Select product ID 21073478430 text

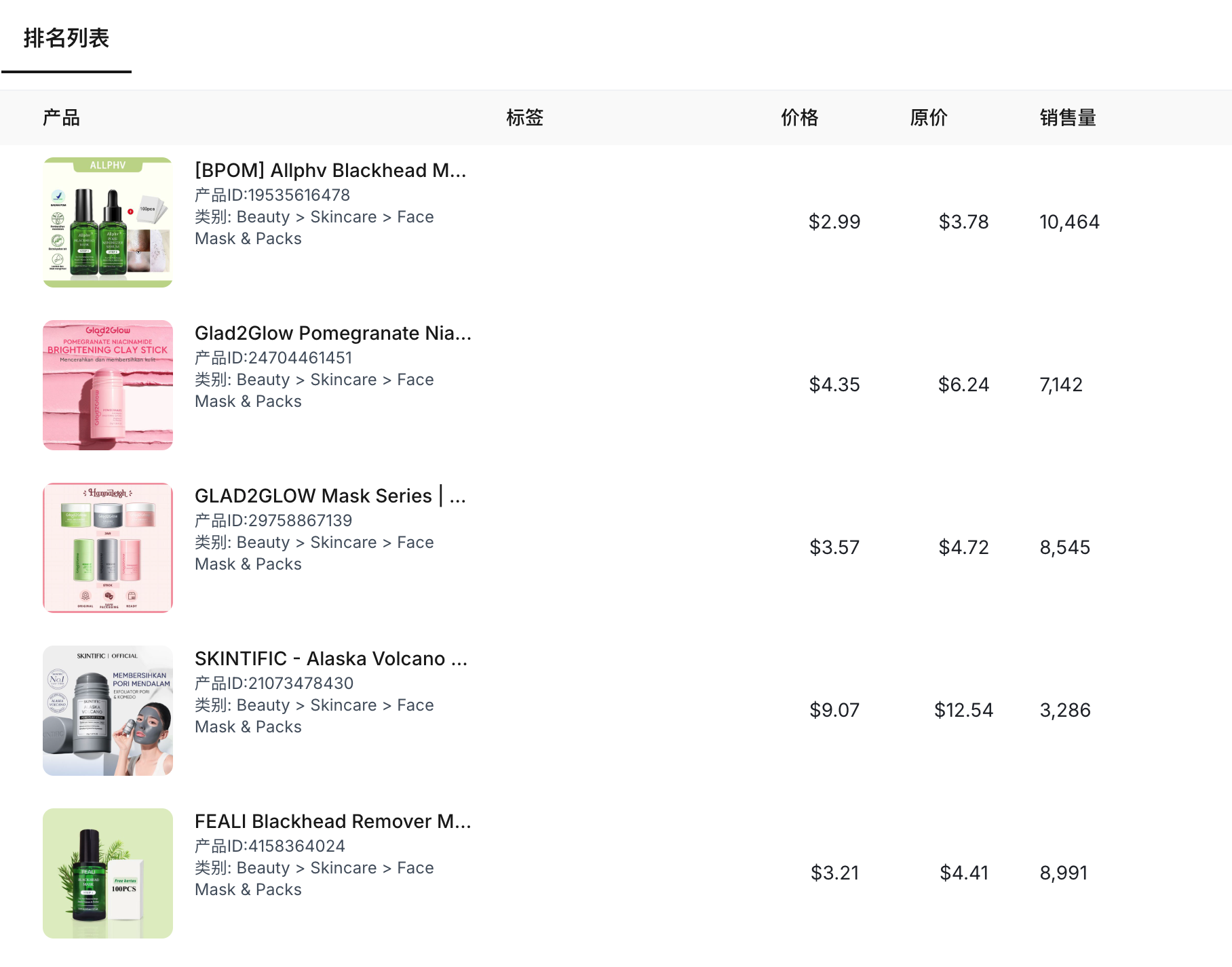point(274,684)
